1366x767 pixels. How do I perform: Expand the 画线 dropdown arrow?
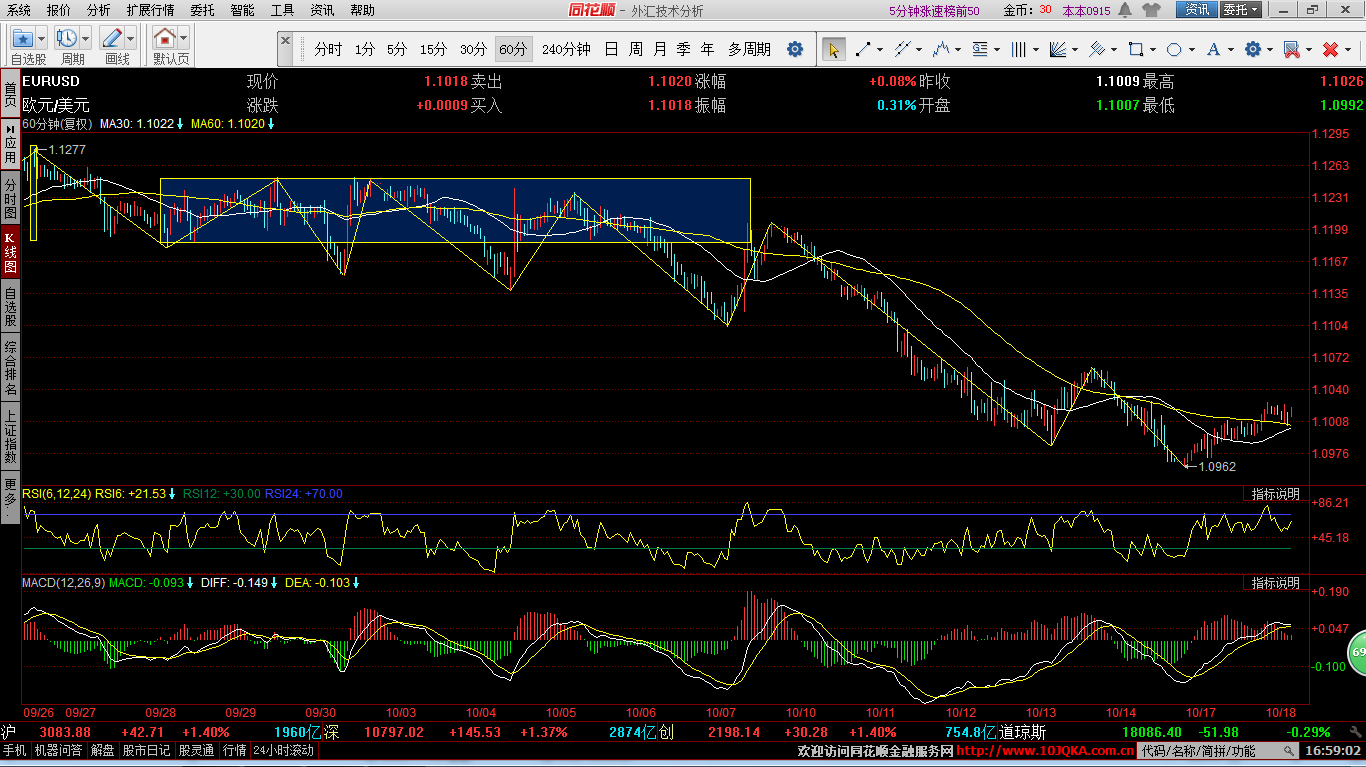tap(132, 39)
